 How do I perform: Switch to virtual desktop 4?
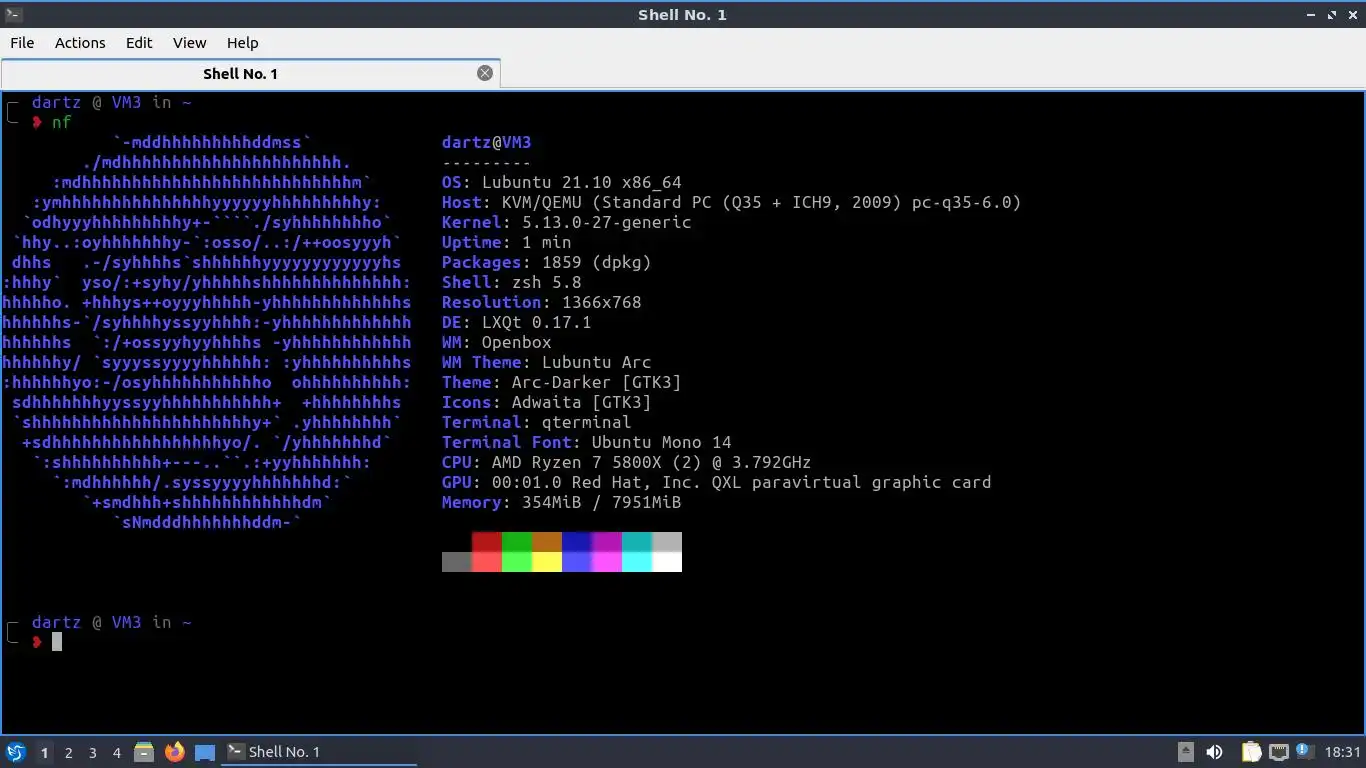(x=117, y=752)
